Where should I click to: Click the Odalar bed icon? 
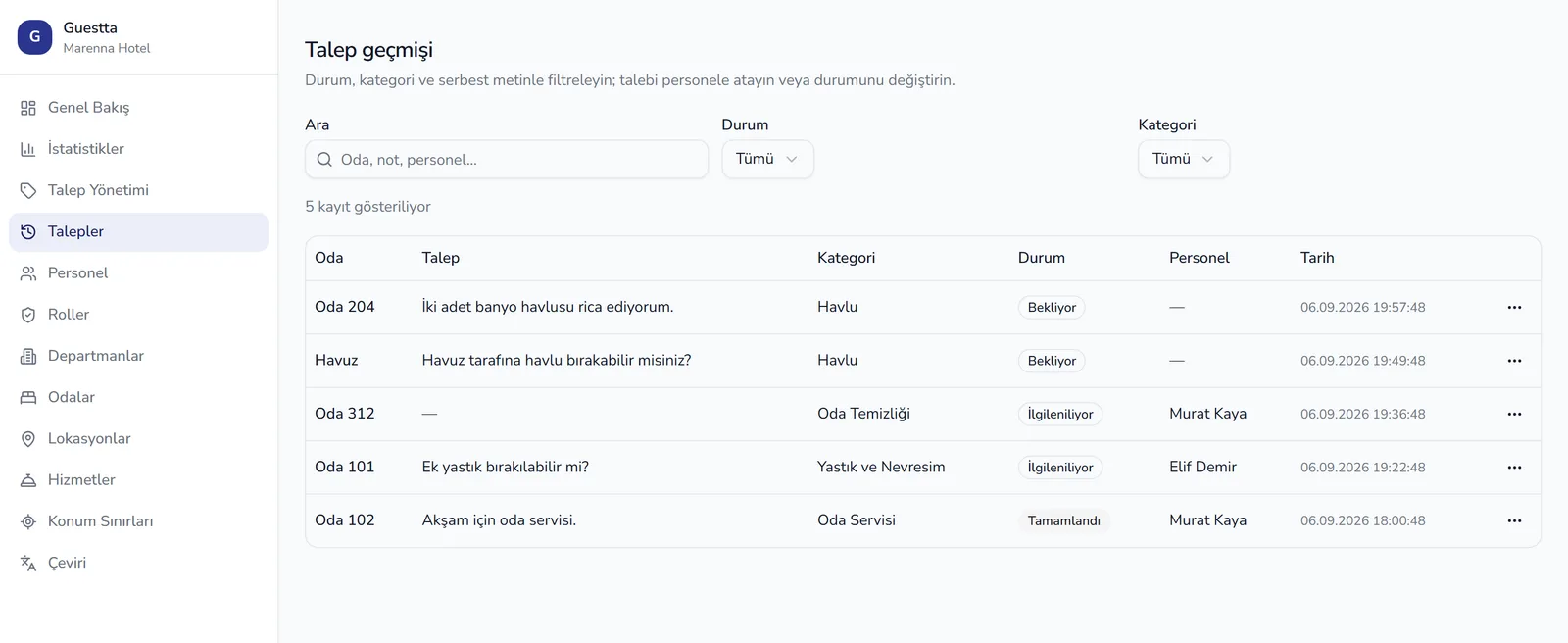[x=28, y=397]
